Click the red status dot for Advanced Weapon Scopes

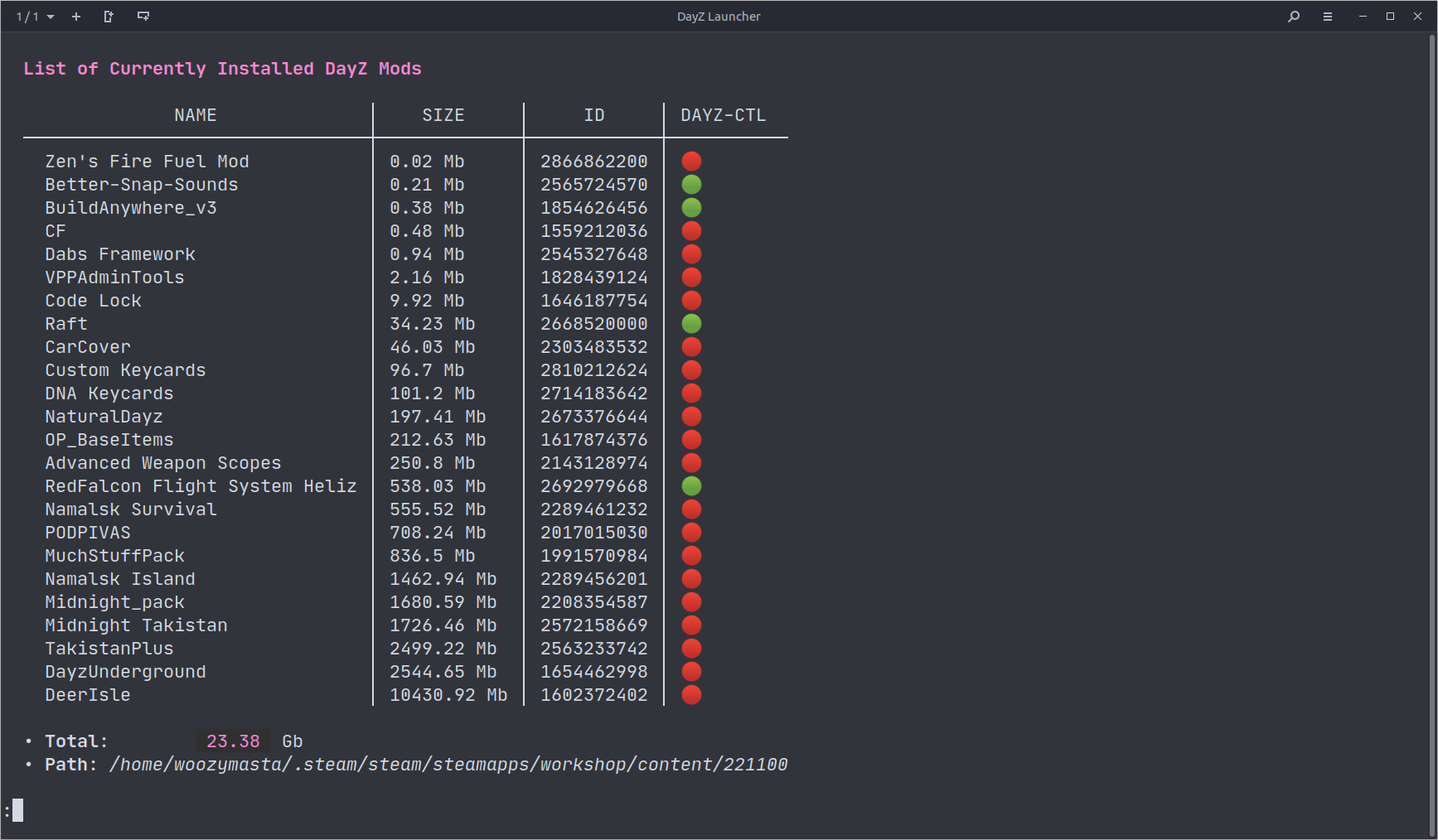(x=691, y=463)
